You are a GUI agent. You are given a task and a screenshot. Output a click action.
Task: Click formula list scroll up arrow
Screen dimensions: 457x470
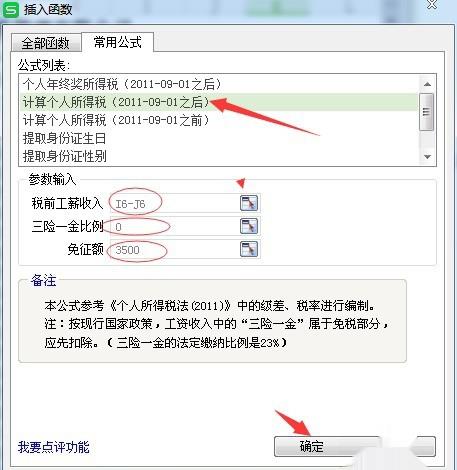point(427,84)
